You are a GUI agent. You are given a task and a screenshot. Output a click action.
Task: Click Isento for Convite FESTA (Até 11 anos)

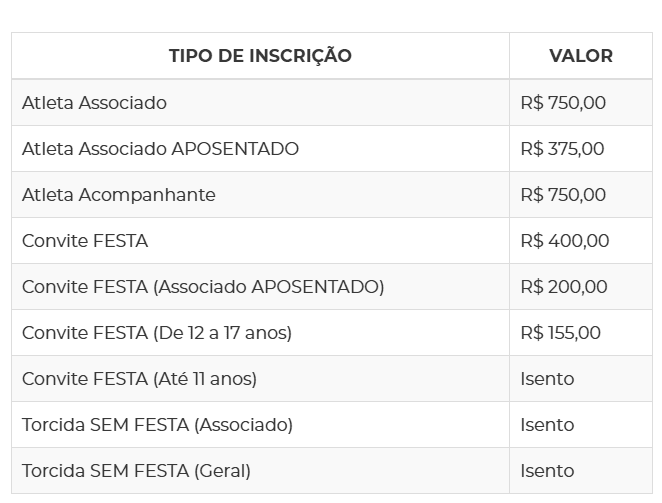point(547,379)
